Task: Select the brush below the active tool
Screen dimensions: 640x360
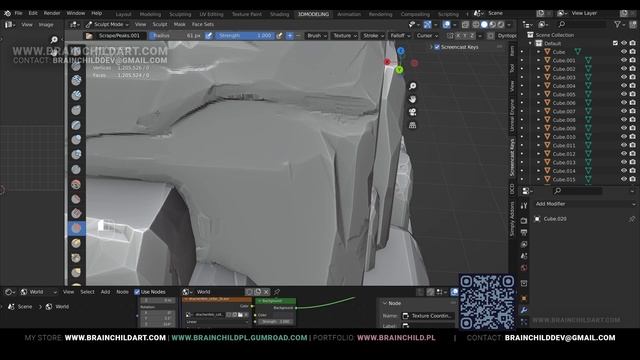Action: (x=76, y=243)
